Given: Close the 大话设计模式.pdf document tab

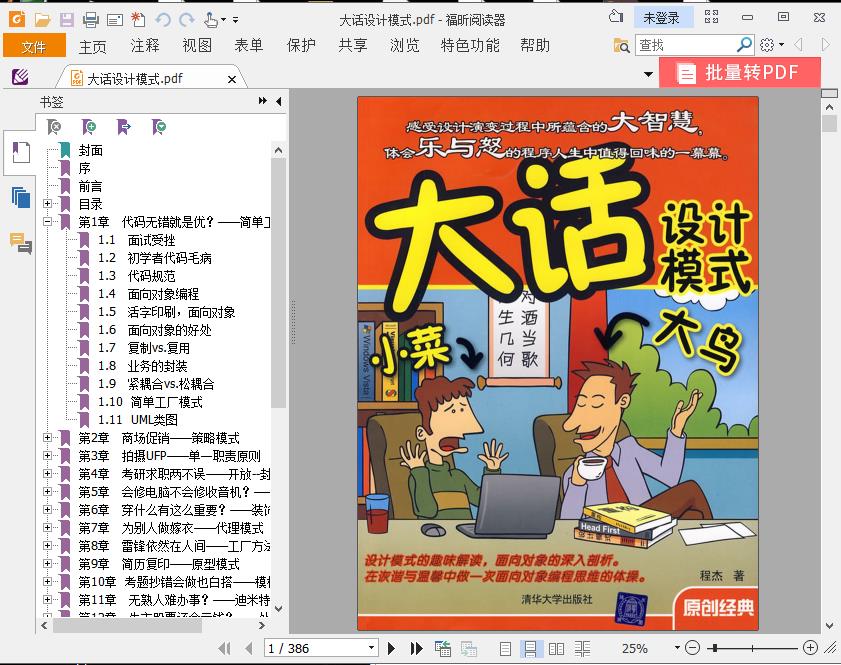Looking at the screenshot, I should (x=232, y=79).
